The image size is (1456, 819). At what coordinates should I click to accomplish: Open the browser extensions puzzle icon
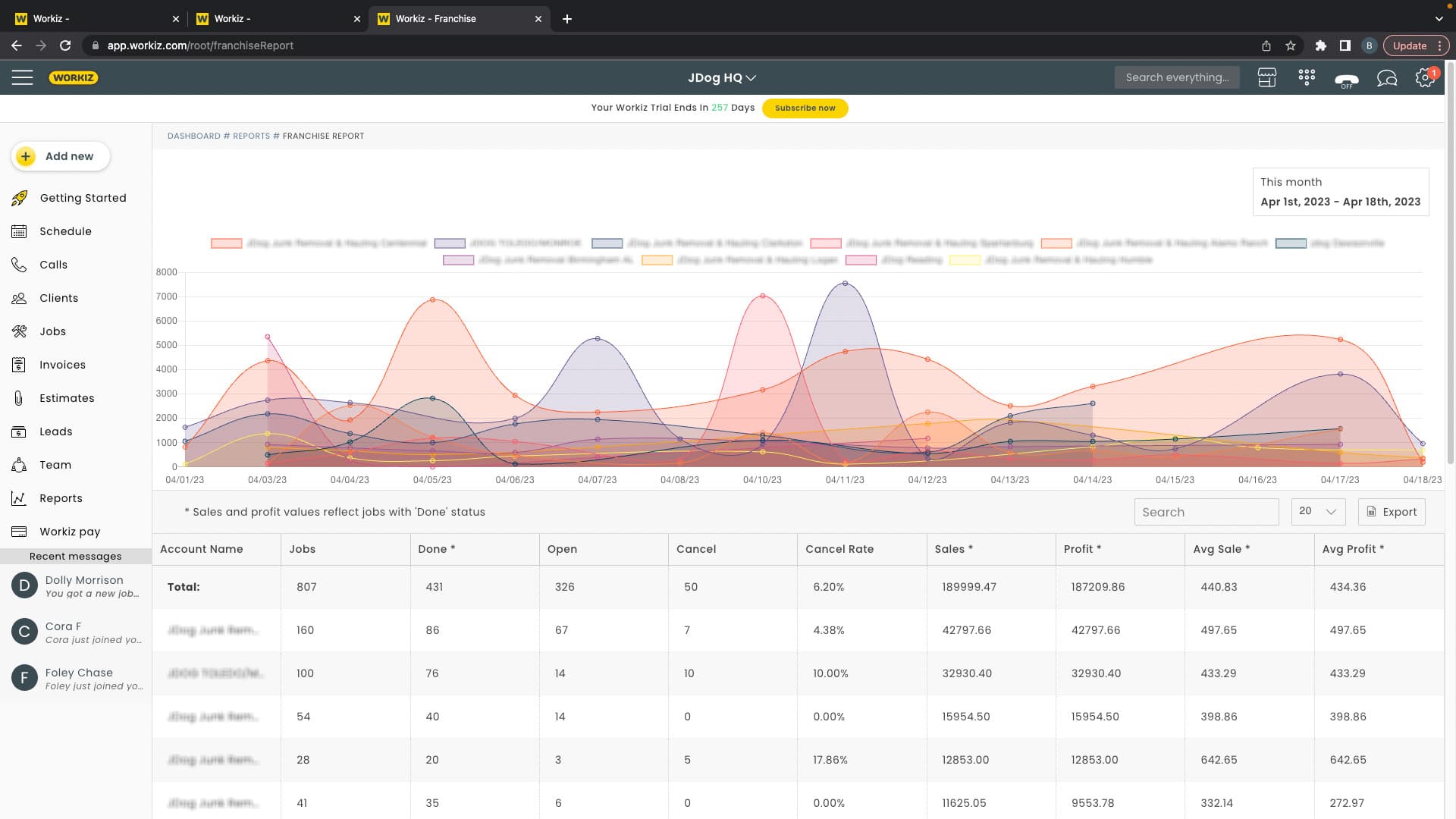click(x=1320, y=45)
